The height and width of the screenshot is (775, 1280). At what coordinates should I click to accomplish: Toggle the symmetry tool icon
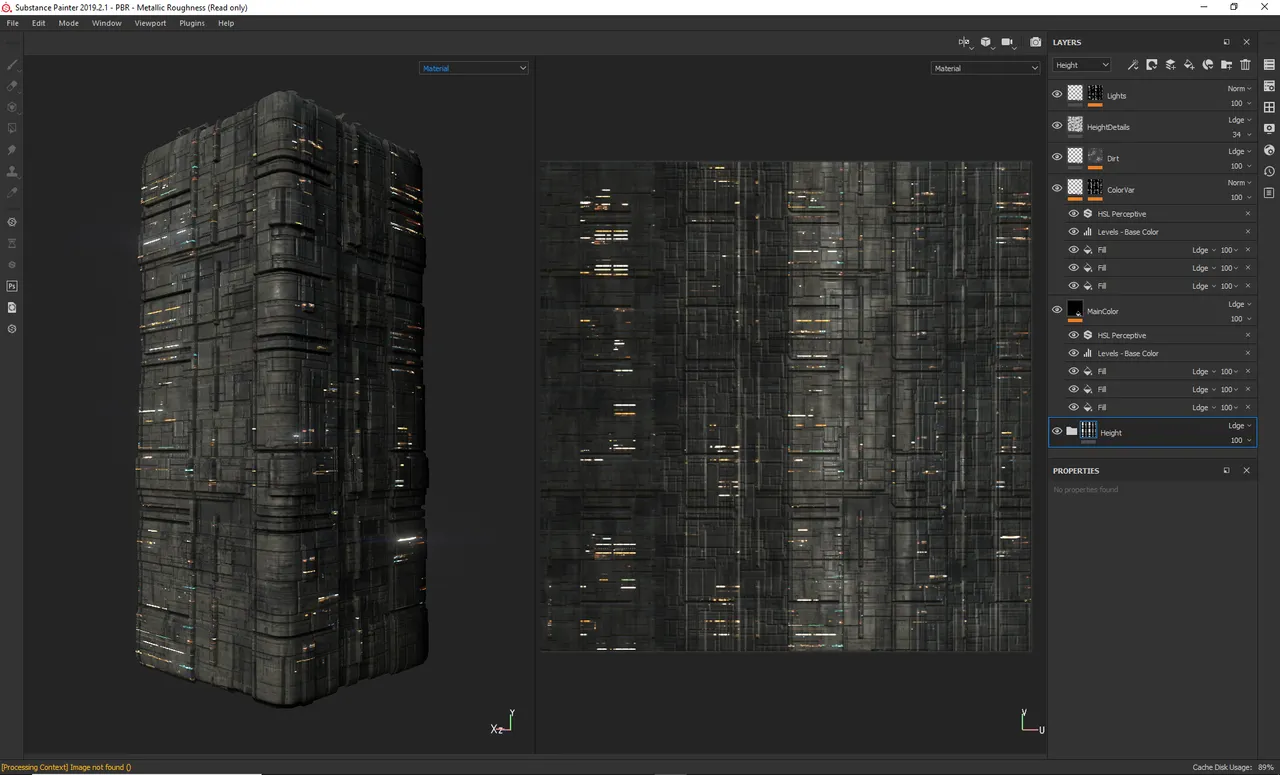tap(964, 42)
